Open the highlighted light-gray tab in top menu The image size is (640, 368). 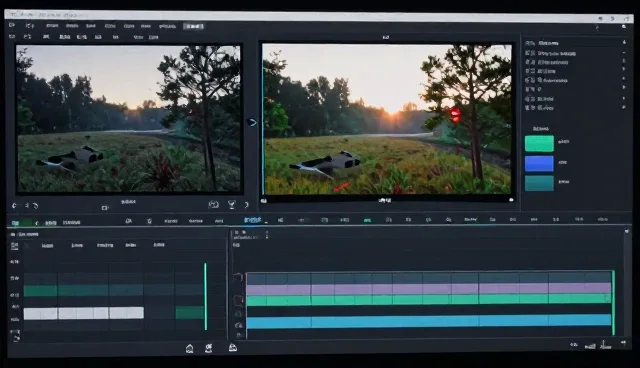(193, 26)
